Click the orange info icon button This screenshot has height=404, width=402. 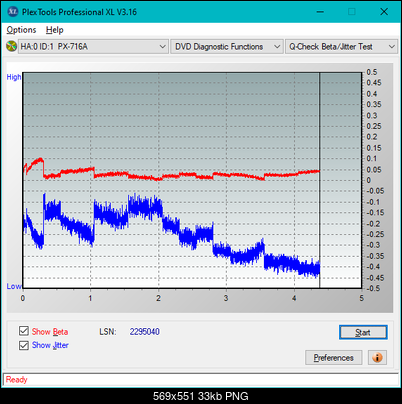[x=377, y=358]
